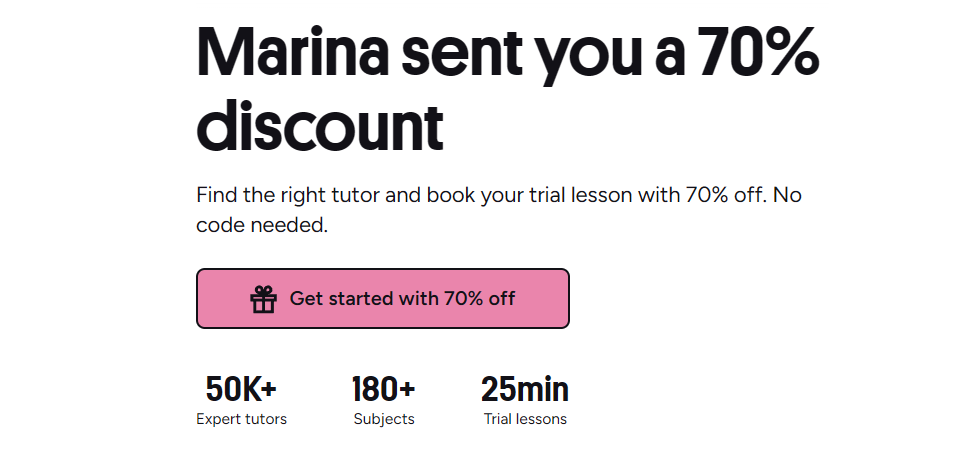
Task: Click the Subjects label
Action: point(384,419)
